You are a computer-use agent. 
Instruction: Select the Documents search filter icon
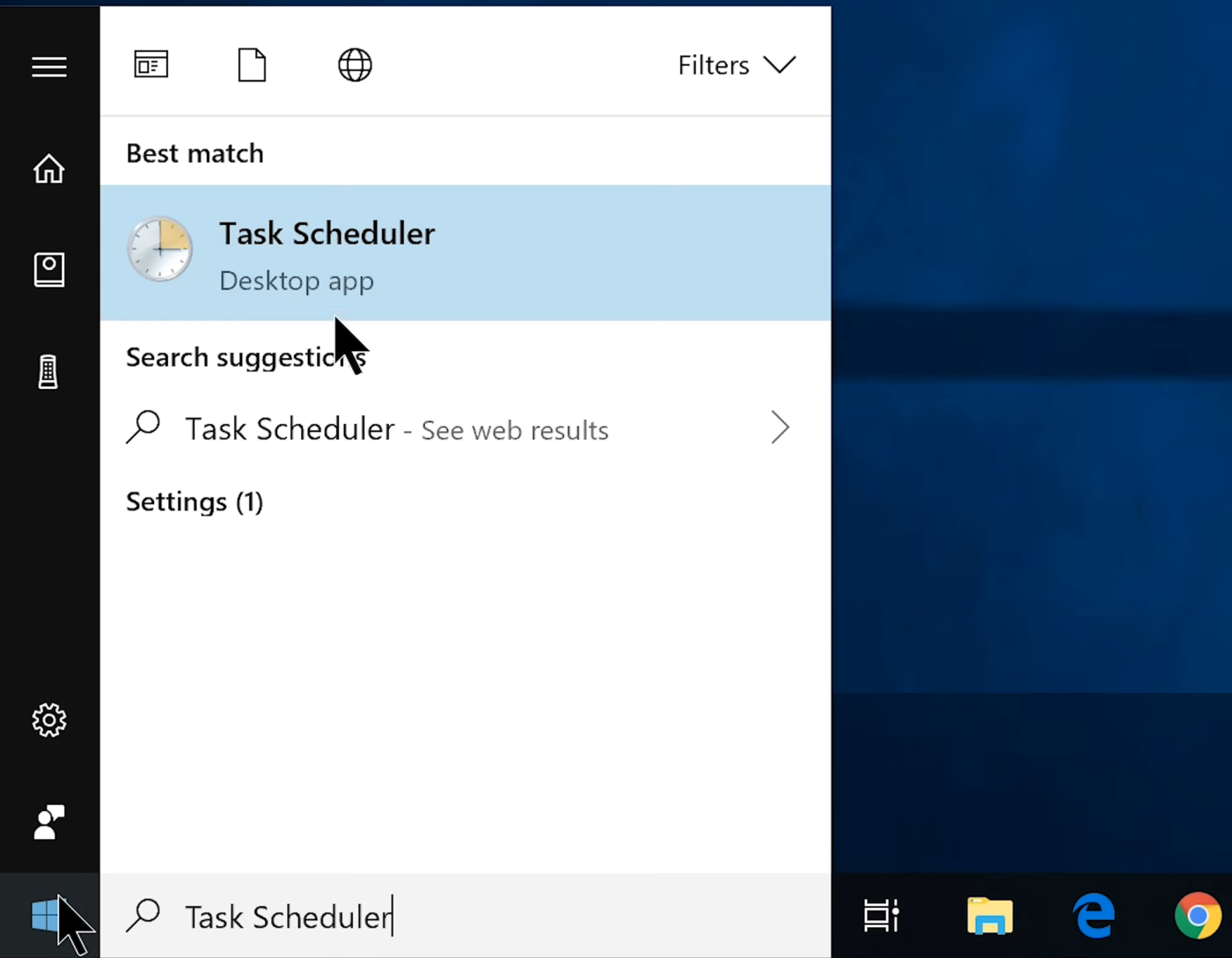coord(252,64)
